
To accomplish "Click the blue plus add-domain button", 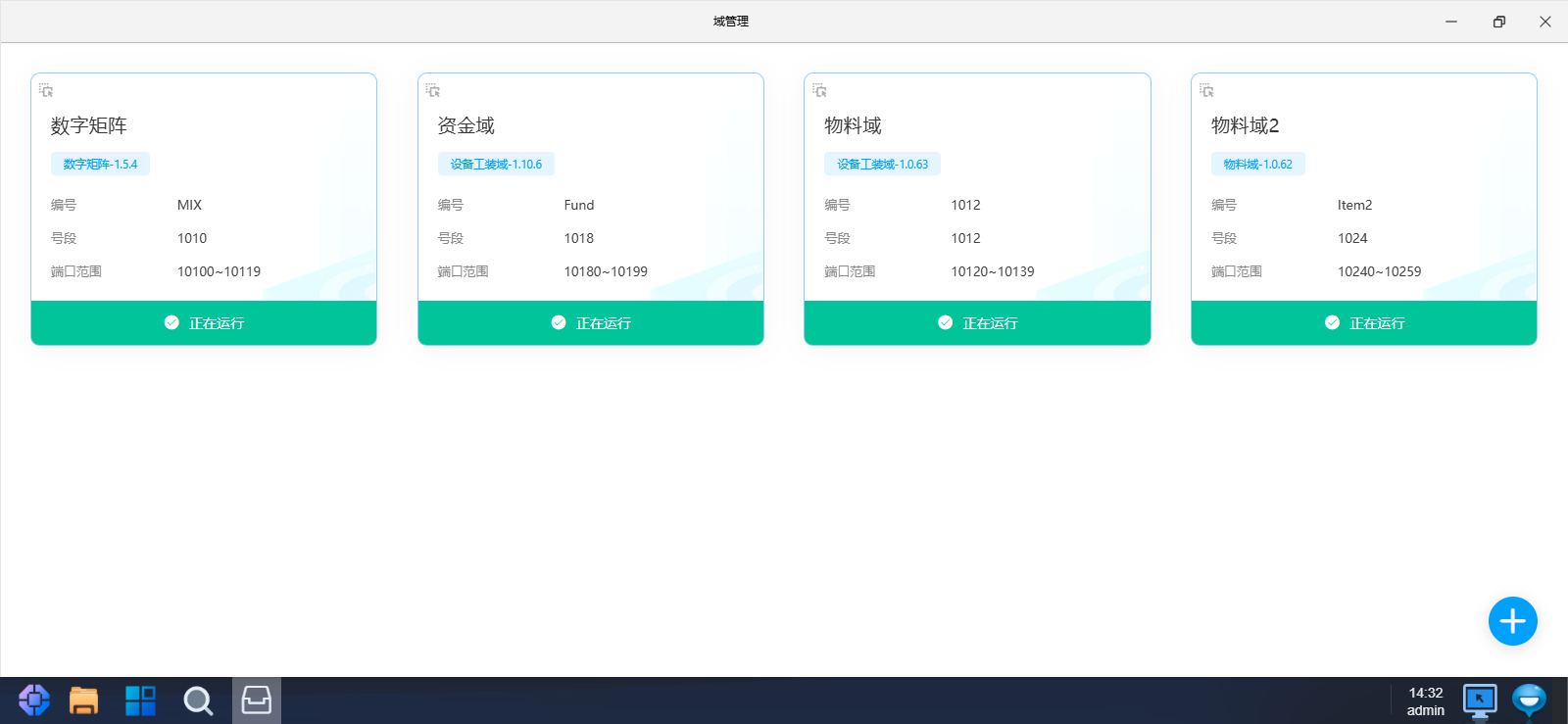I will [x=1512, y=621].
